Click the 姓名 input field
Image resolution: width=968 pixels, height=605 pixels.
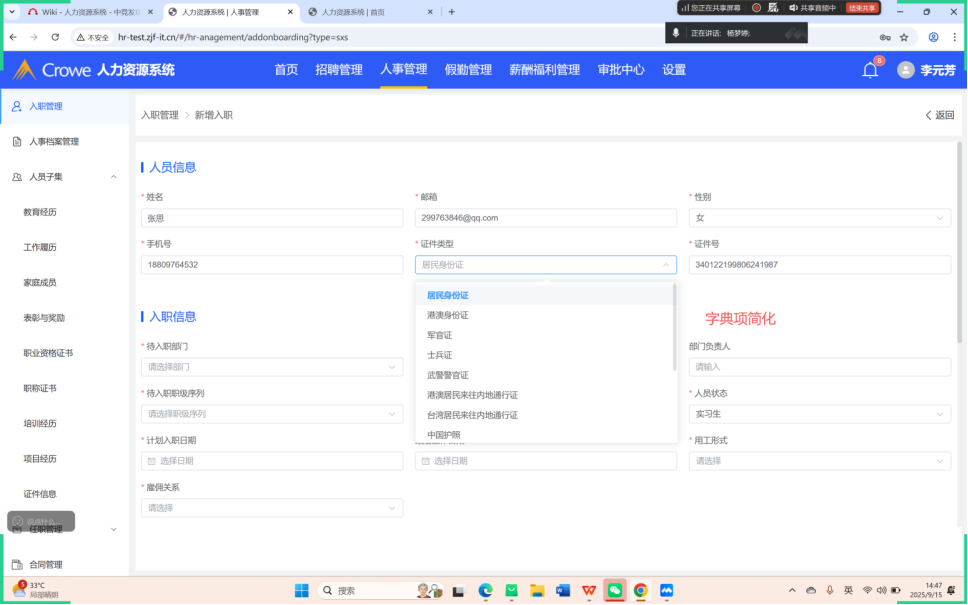tap(272, 218)
